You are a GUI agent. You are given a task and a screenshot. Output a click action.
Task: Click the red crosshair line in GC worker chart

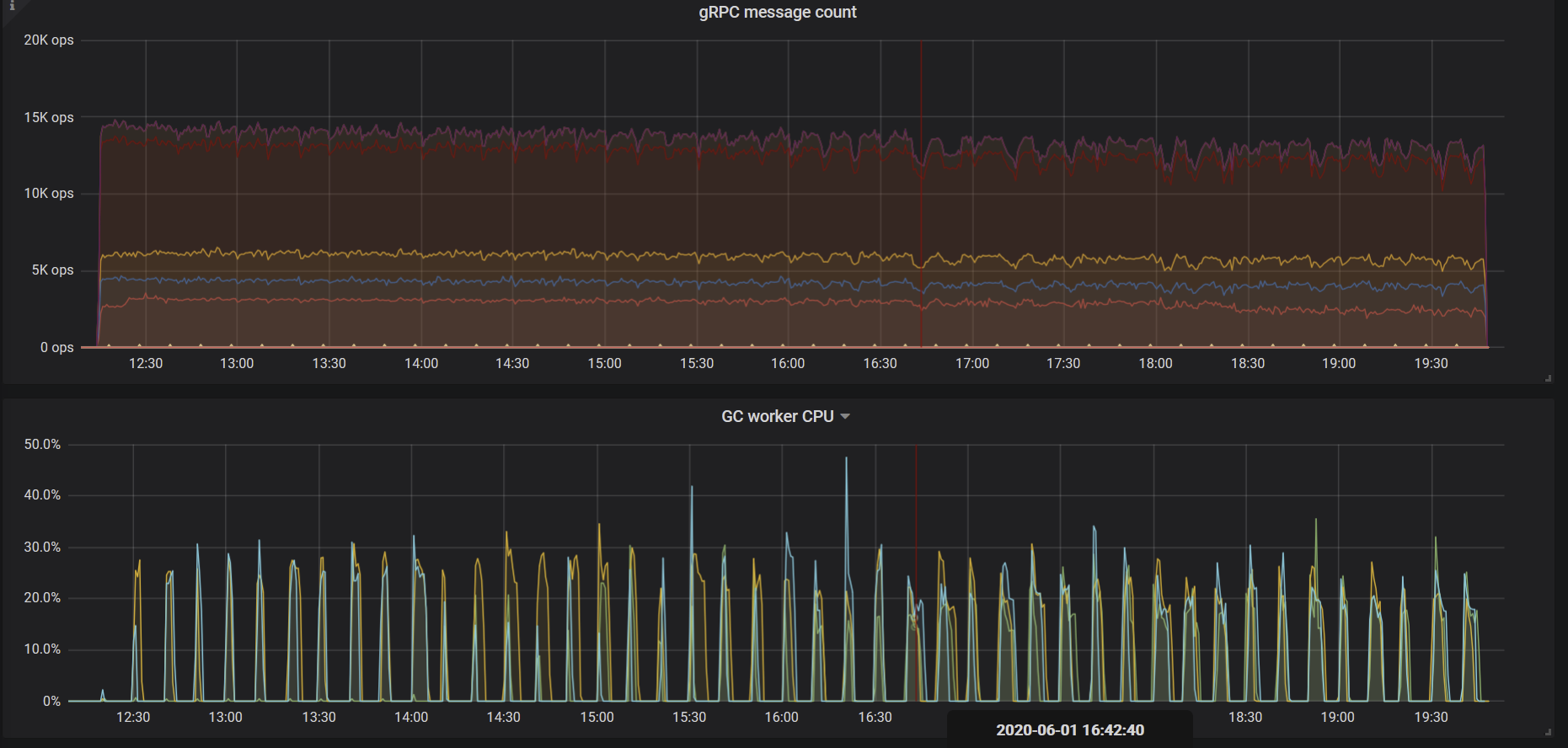(x=916, y=573)
